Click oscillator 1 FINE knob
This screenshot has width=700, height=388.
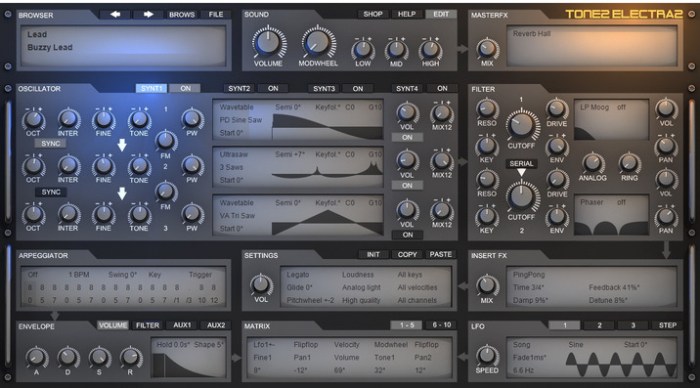[x=103, y=119]
